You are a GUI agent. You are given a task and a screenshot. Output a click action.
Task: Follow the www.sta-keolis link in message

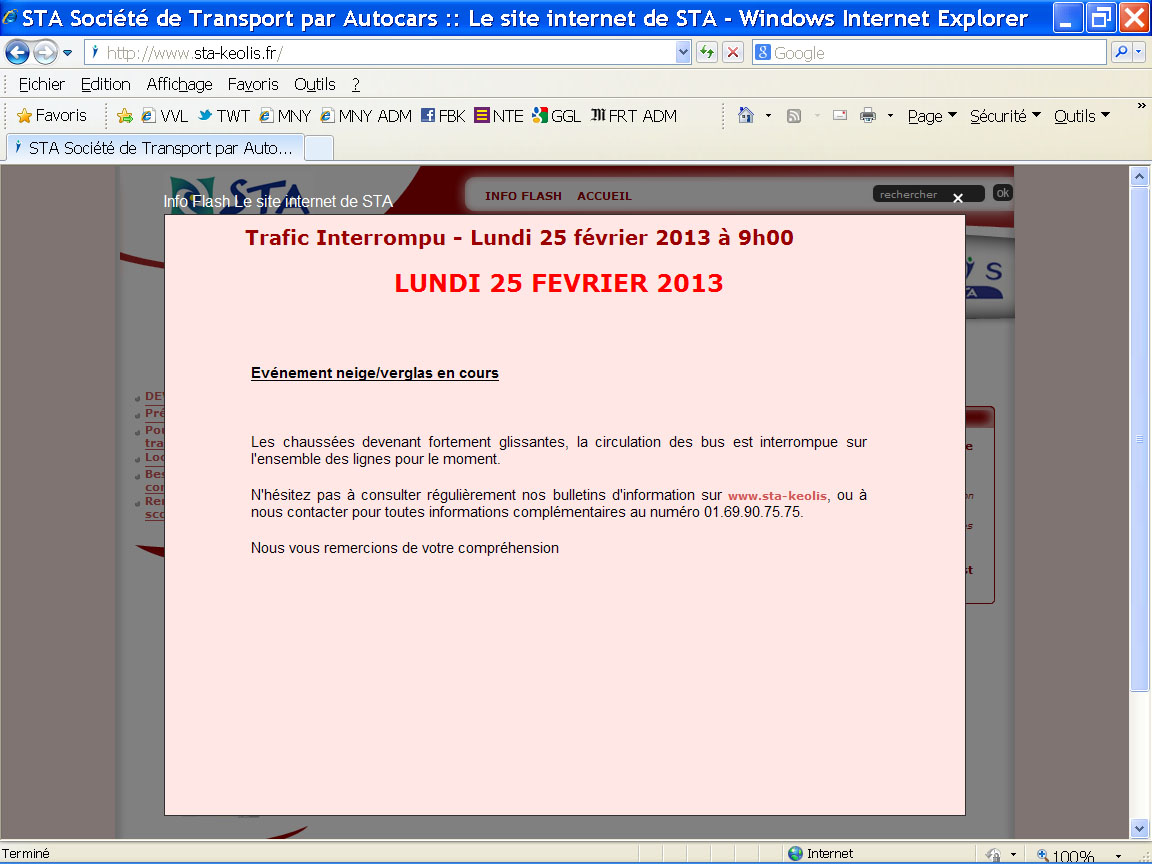click(x=778, y=496)
